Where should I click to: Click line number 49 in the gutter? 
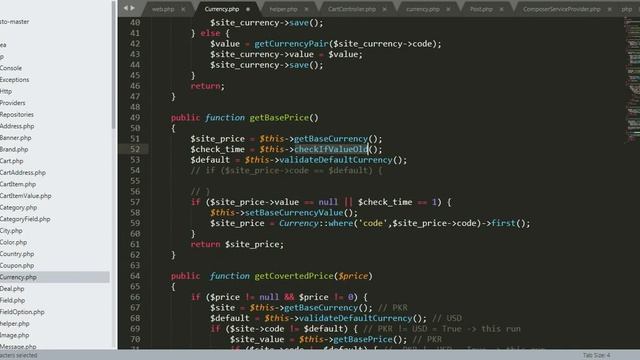(135, 118)
